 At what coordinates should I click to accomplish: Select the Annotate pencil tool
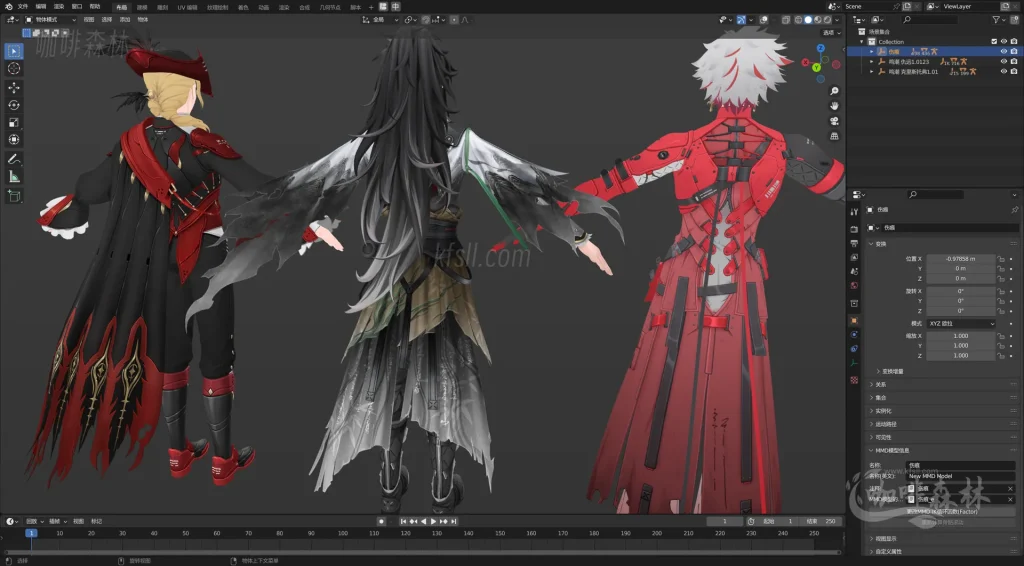[14, 159]
